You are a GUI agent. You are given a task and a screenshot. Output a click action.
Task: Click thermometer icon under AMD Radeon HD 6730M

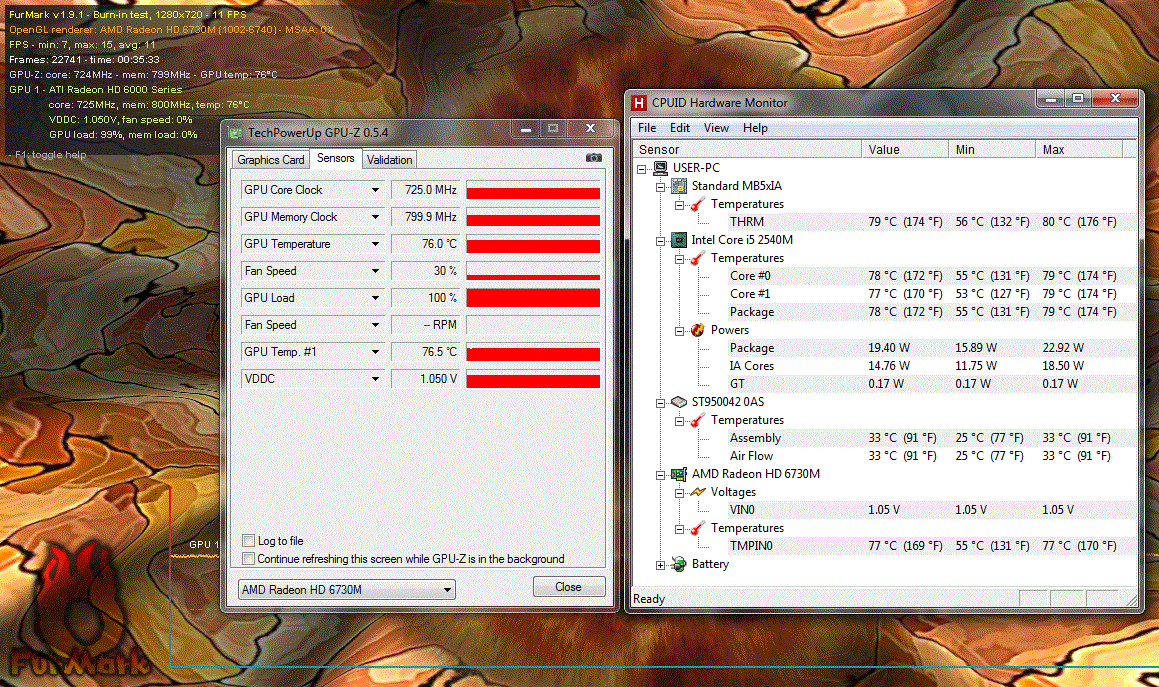coord(697,528)
